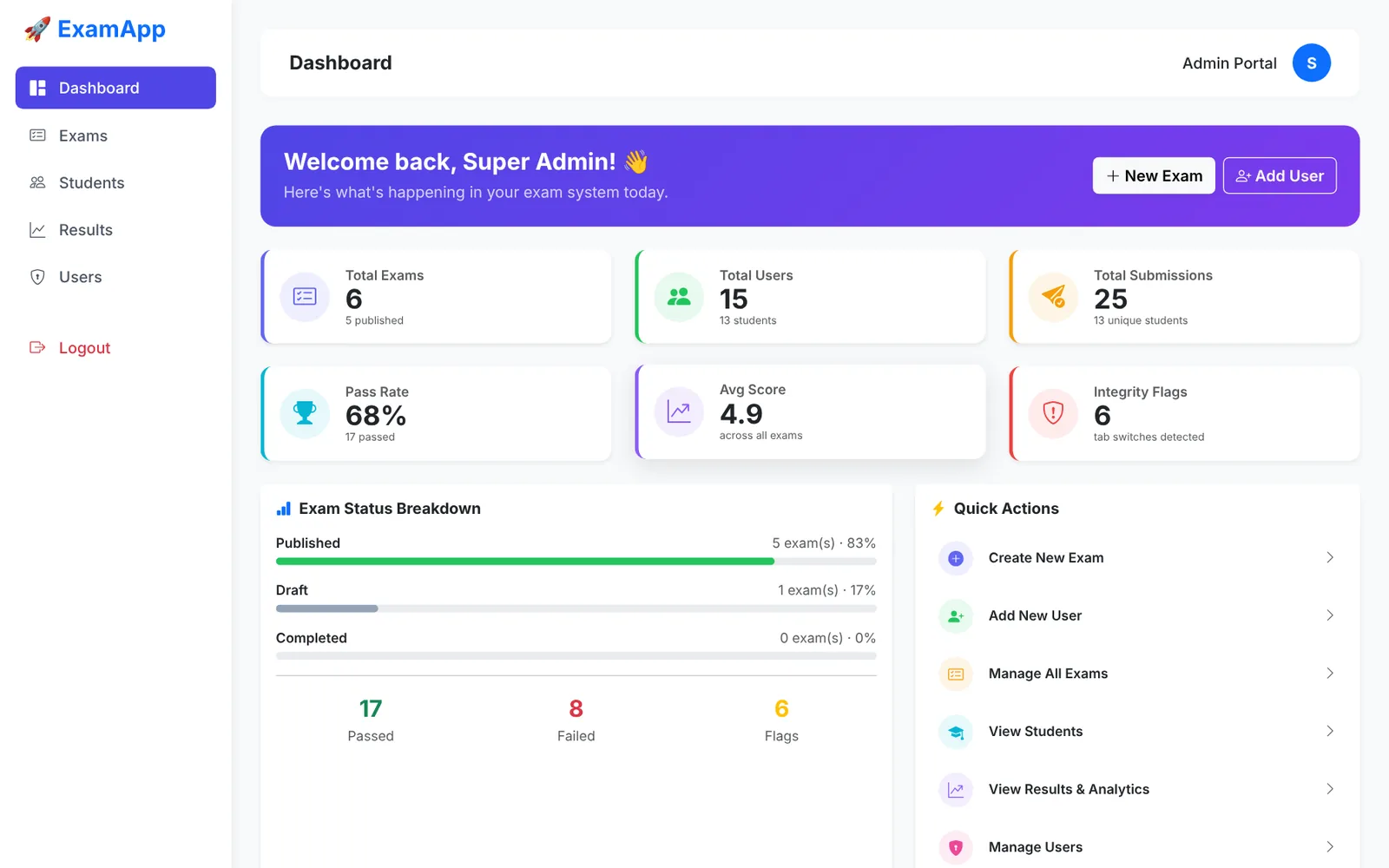Open the Dashboard sidebar item
This screenshot has width=1389, height=868.
click(x=115, y=88)
